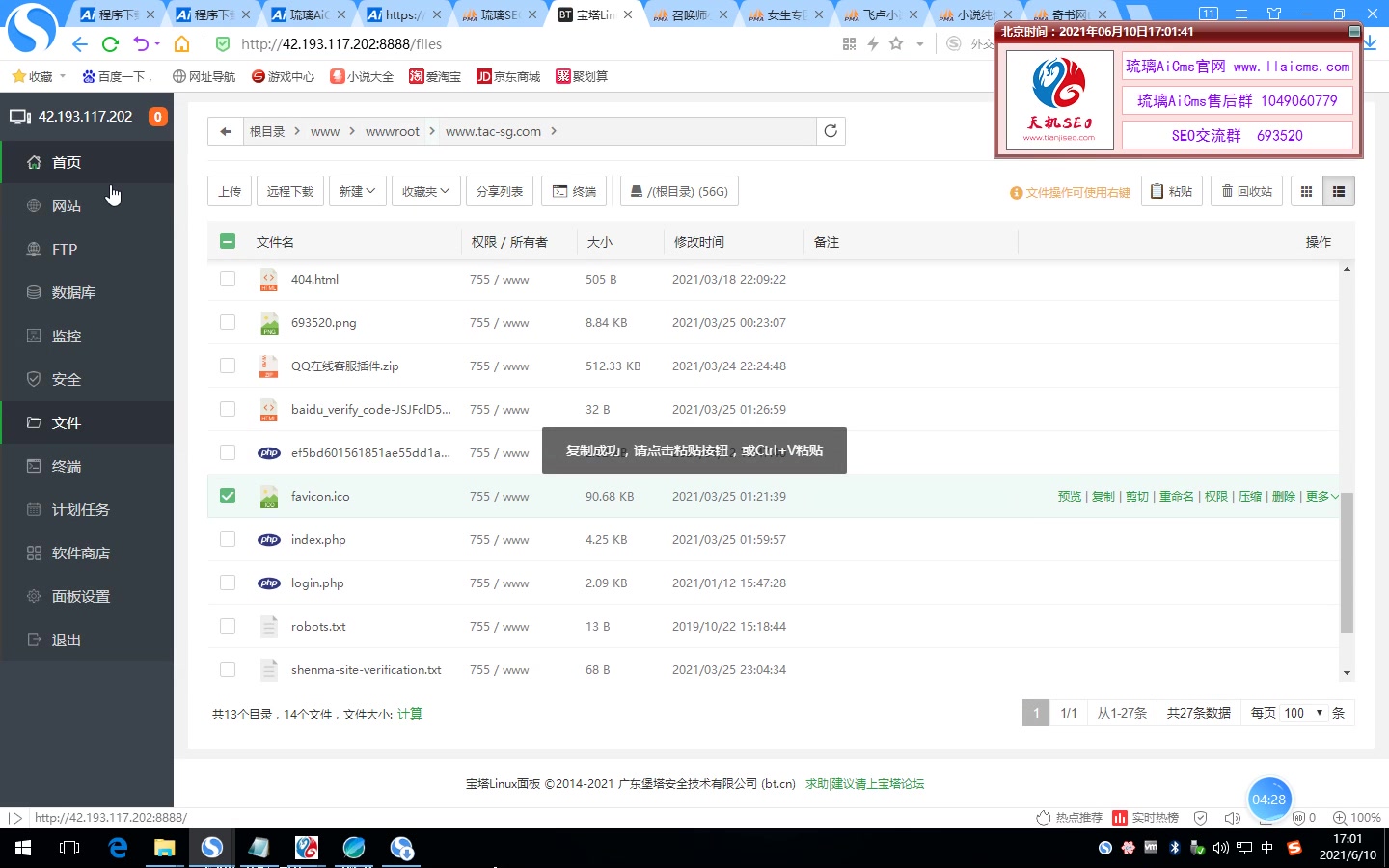This screenshot has height=868, width=1389.
Task: Click scrollbar down arrow in file list
Action: click(x=1347, y=673)
